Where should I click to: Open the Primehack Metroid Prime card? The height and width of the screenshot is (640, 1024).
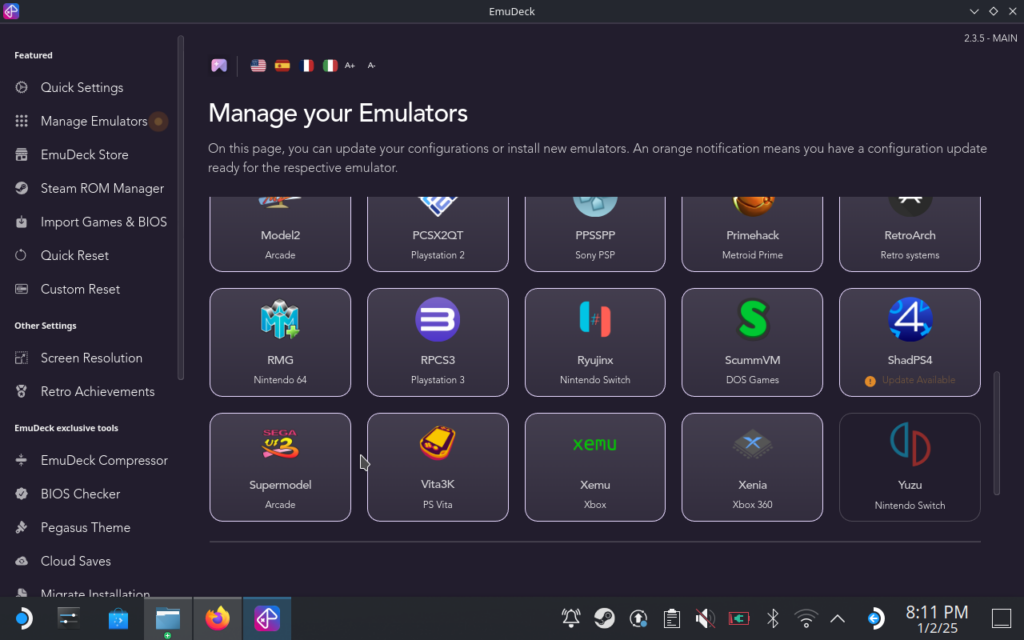(752, 234)
